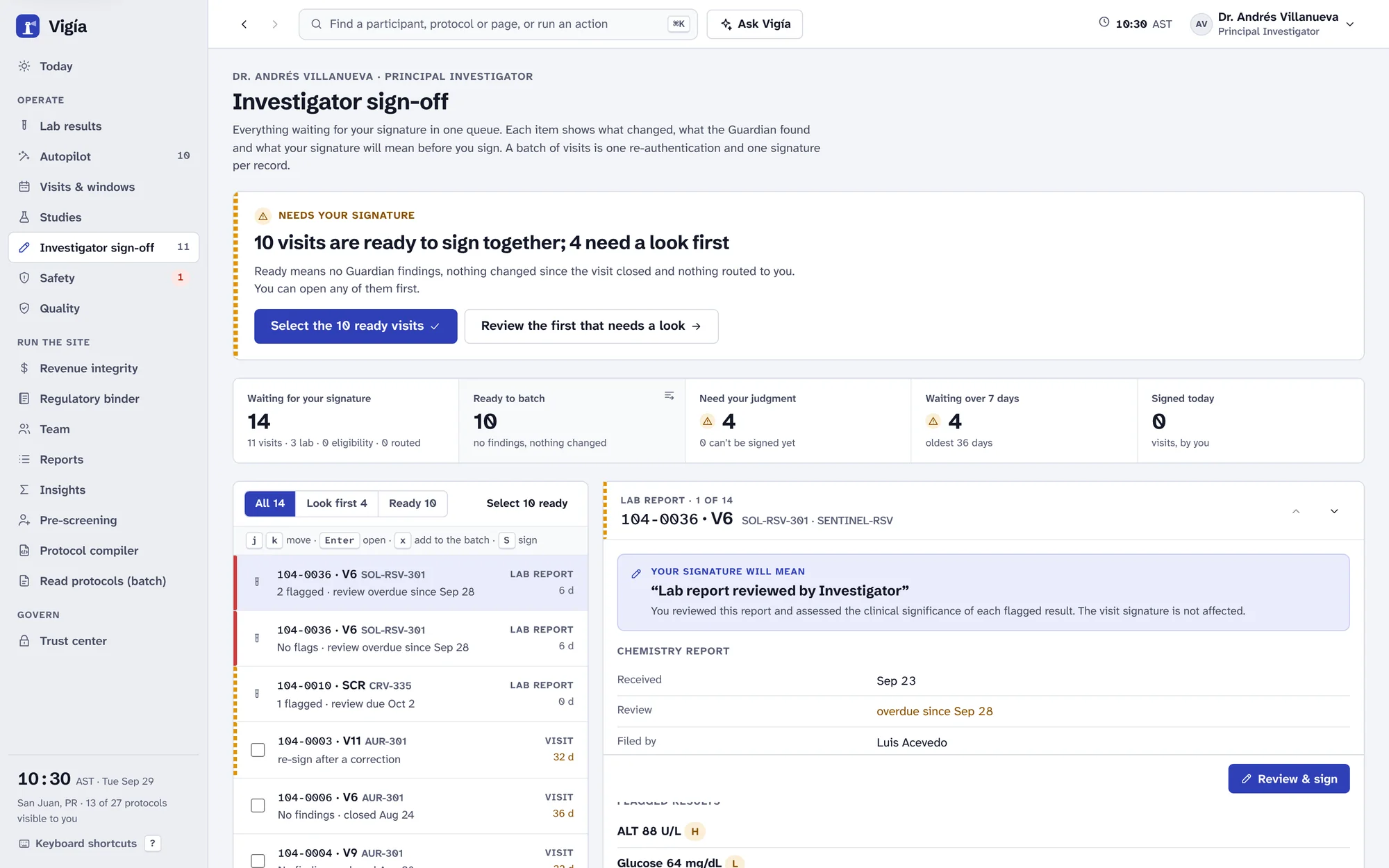
Task: Switch to the Look first 4 tab
Action: [337, 503]
